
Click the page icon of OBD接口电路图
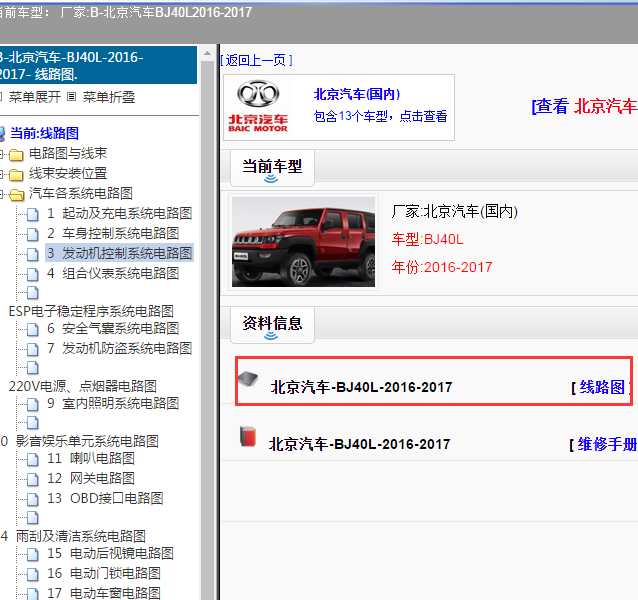tap(33, 499)
